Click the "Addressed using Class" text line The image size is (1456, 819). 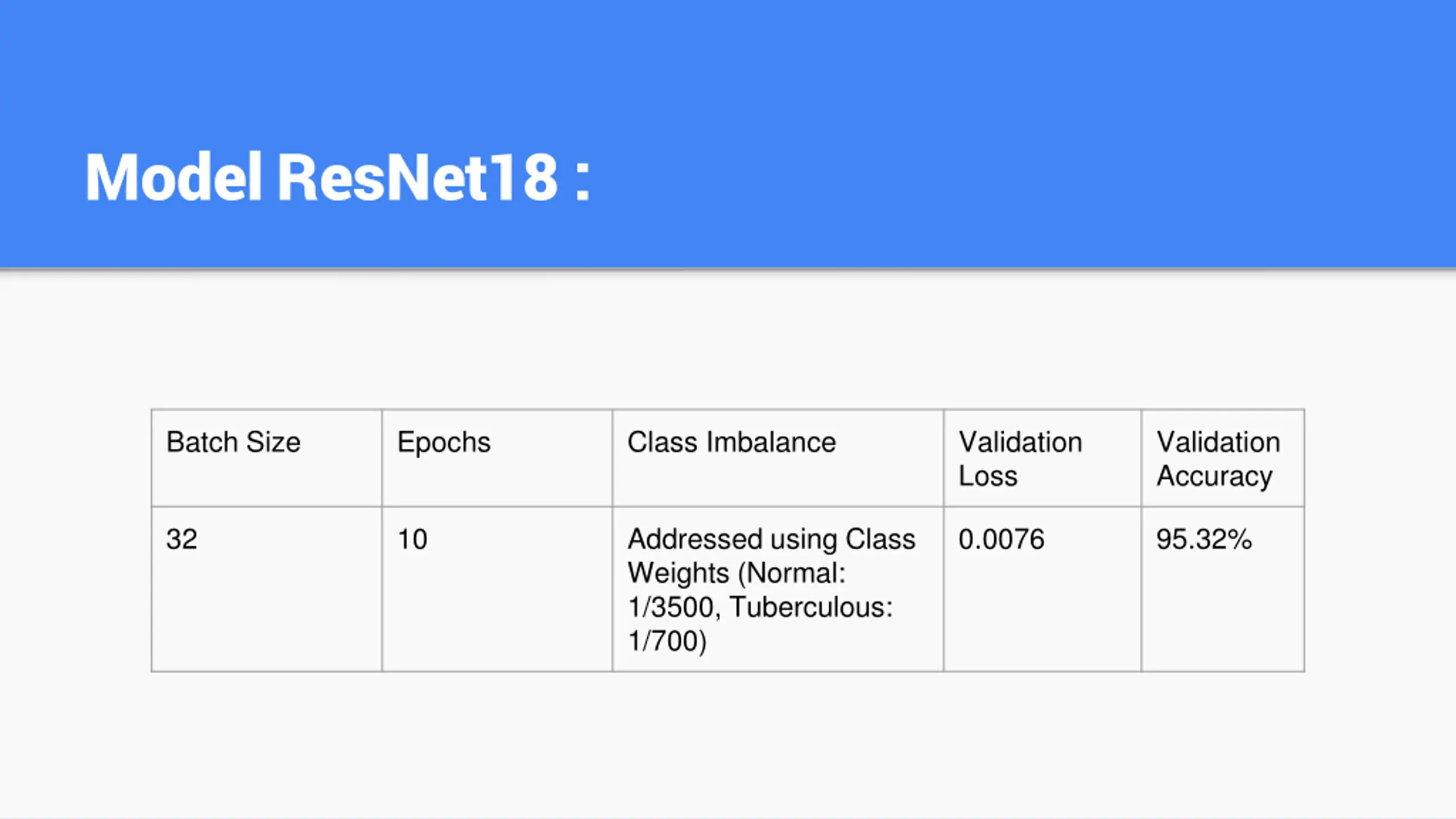[771, 539]
